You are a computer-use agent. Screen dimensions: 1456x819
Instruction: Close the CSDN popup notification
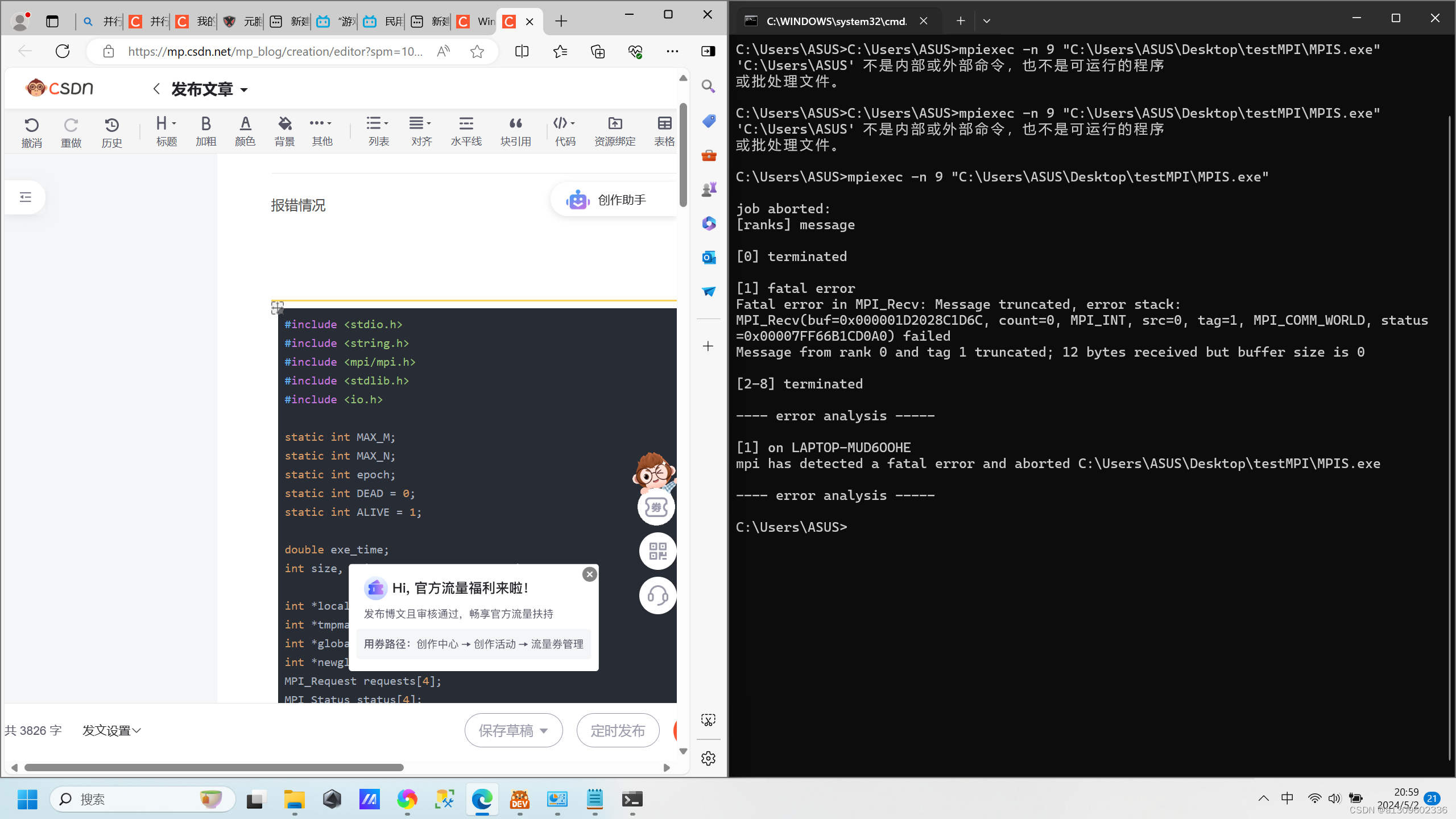tap(590, 574)
